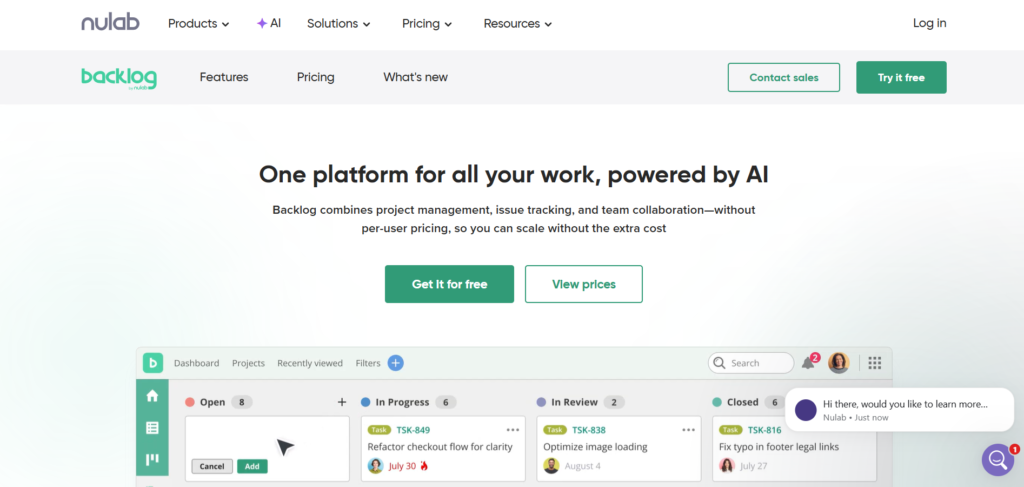
Task: Click the Get it for free button
Action: [x=449, y=284]
